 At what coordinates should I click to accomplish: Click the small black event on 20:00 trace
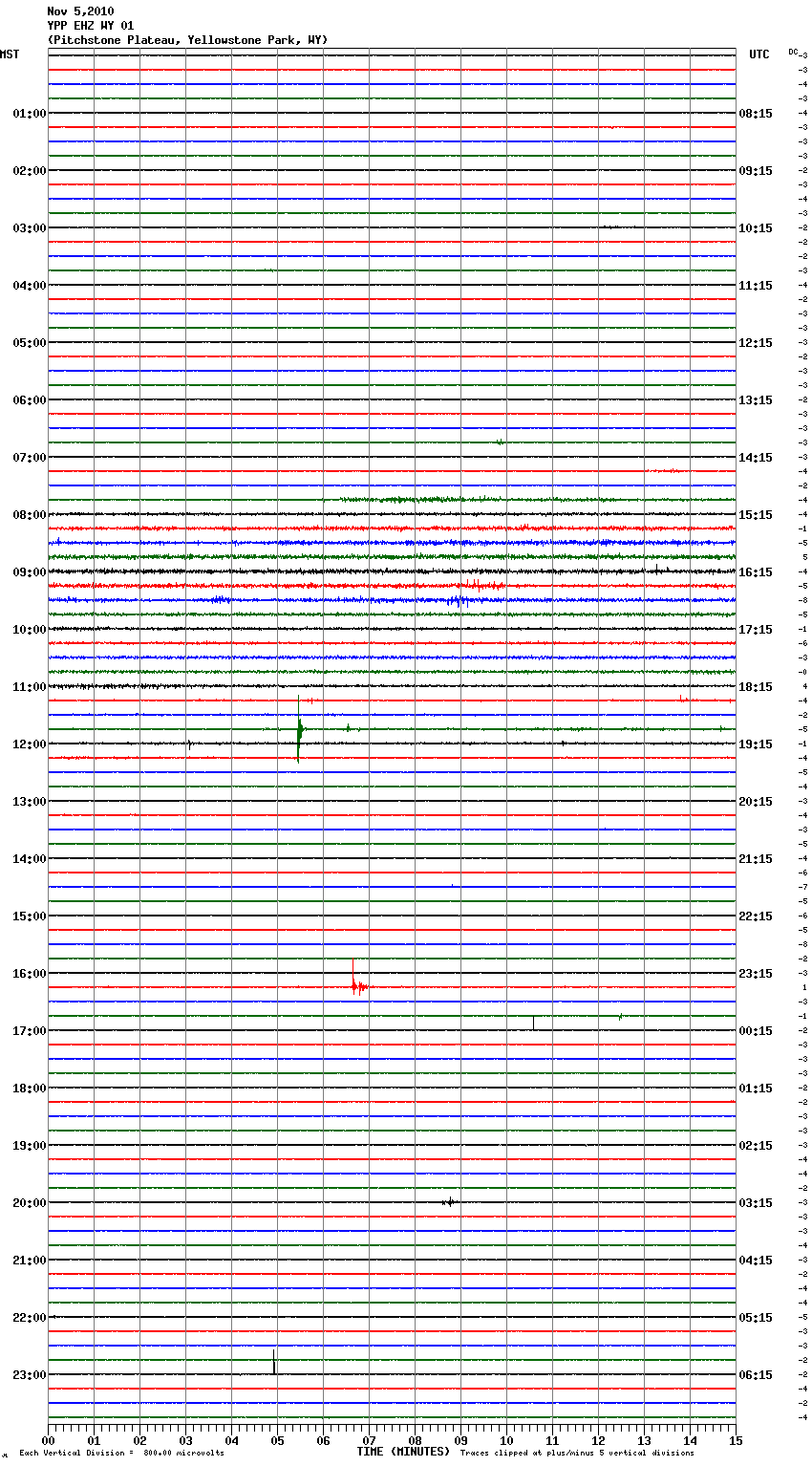coord(449,1202)
